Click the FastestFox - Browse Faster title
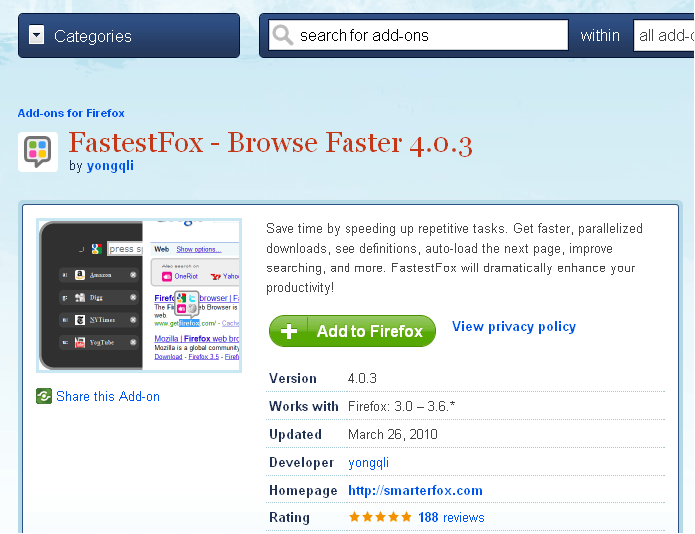Image resolution: width=695 pixels, height=534 pixels. tap(270, 143)
